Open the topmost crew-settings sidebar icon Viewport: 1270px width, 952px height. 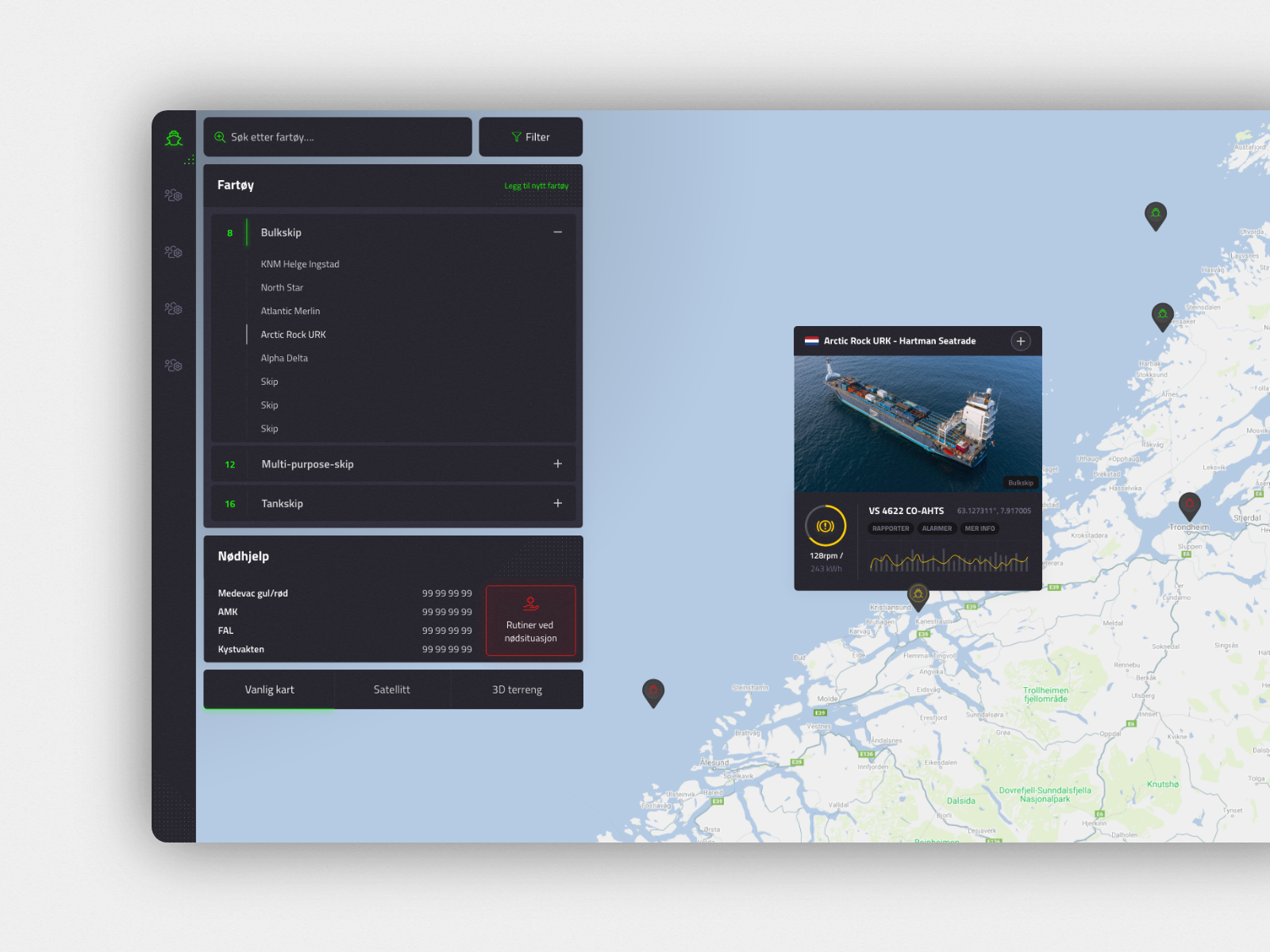173,195
